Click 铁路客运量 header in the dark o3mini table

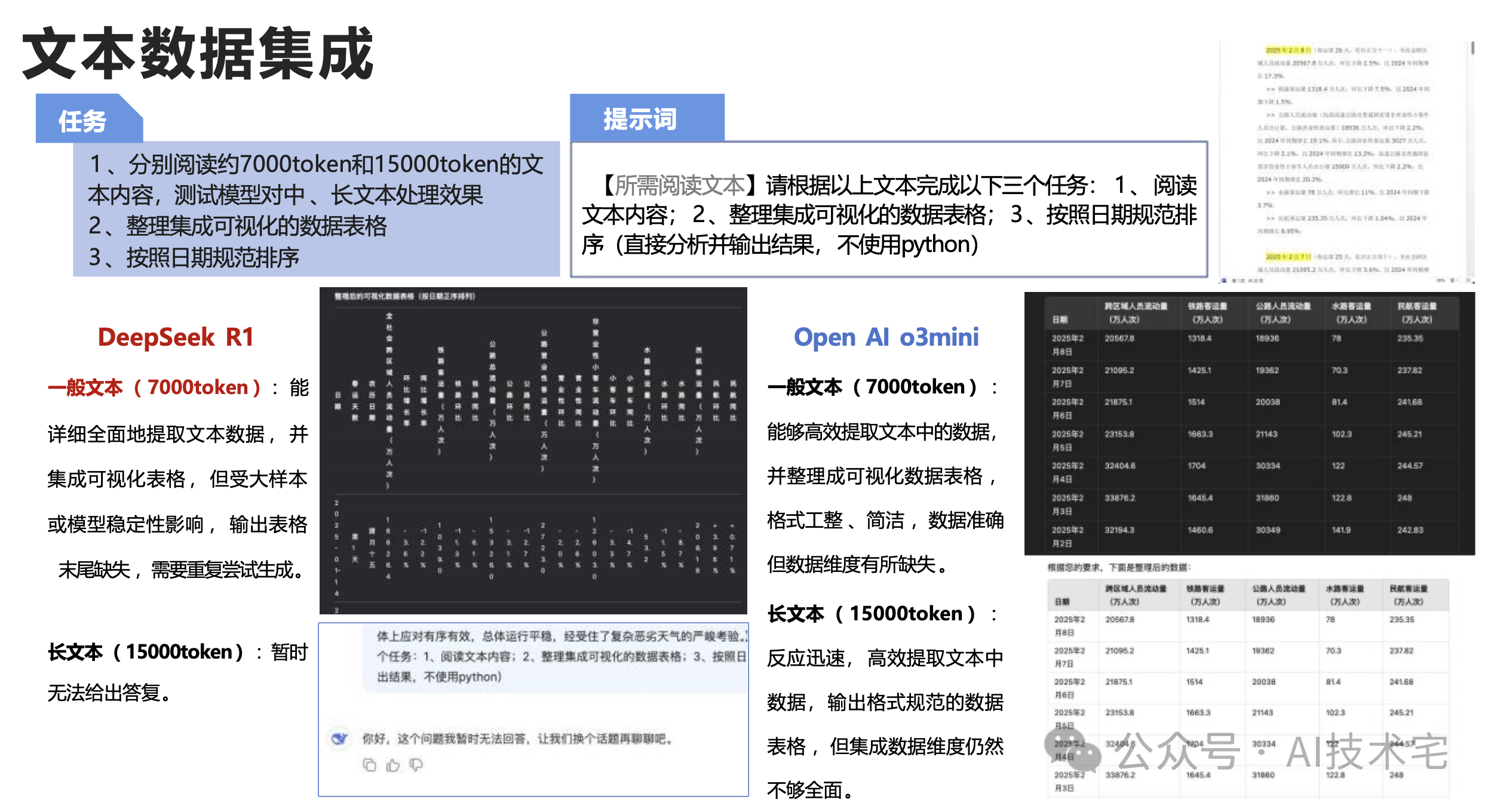tap(1207, 312)
